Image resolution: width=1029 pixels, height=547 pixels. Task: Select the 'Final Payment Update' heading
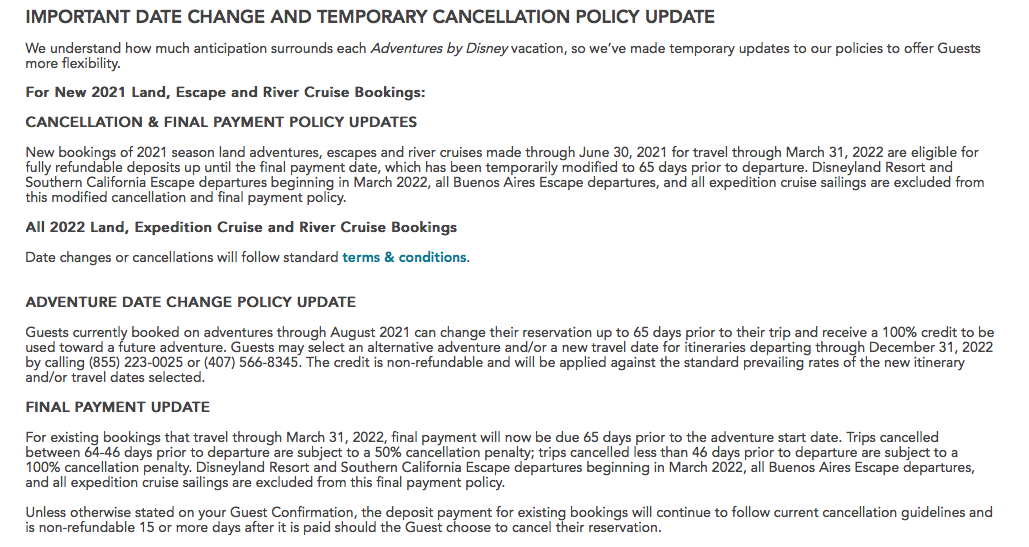(x=118, y=407)
